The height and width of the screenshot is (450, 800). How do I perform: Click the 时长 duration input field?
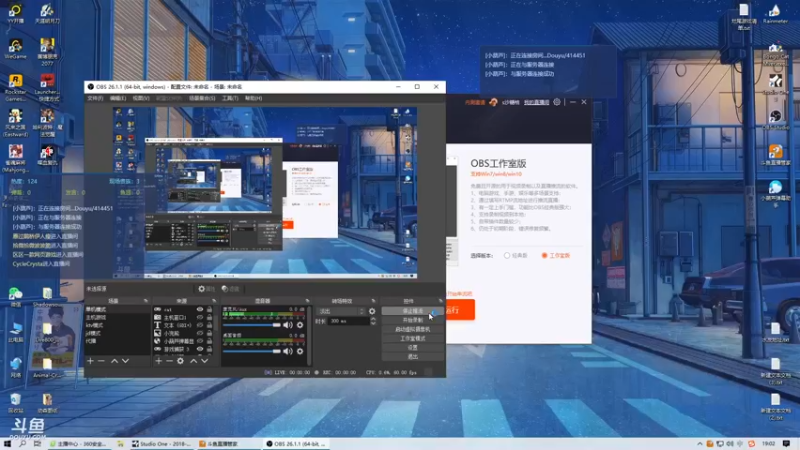pyautogui.click(x=348, y=321)
